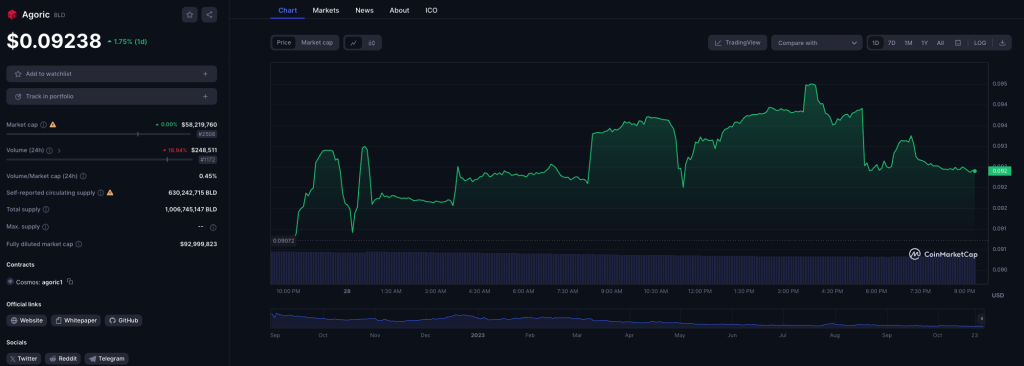Set chart range to 1Y
1024x366 pixels.
point(924,42)
